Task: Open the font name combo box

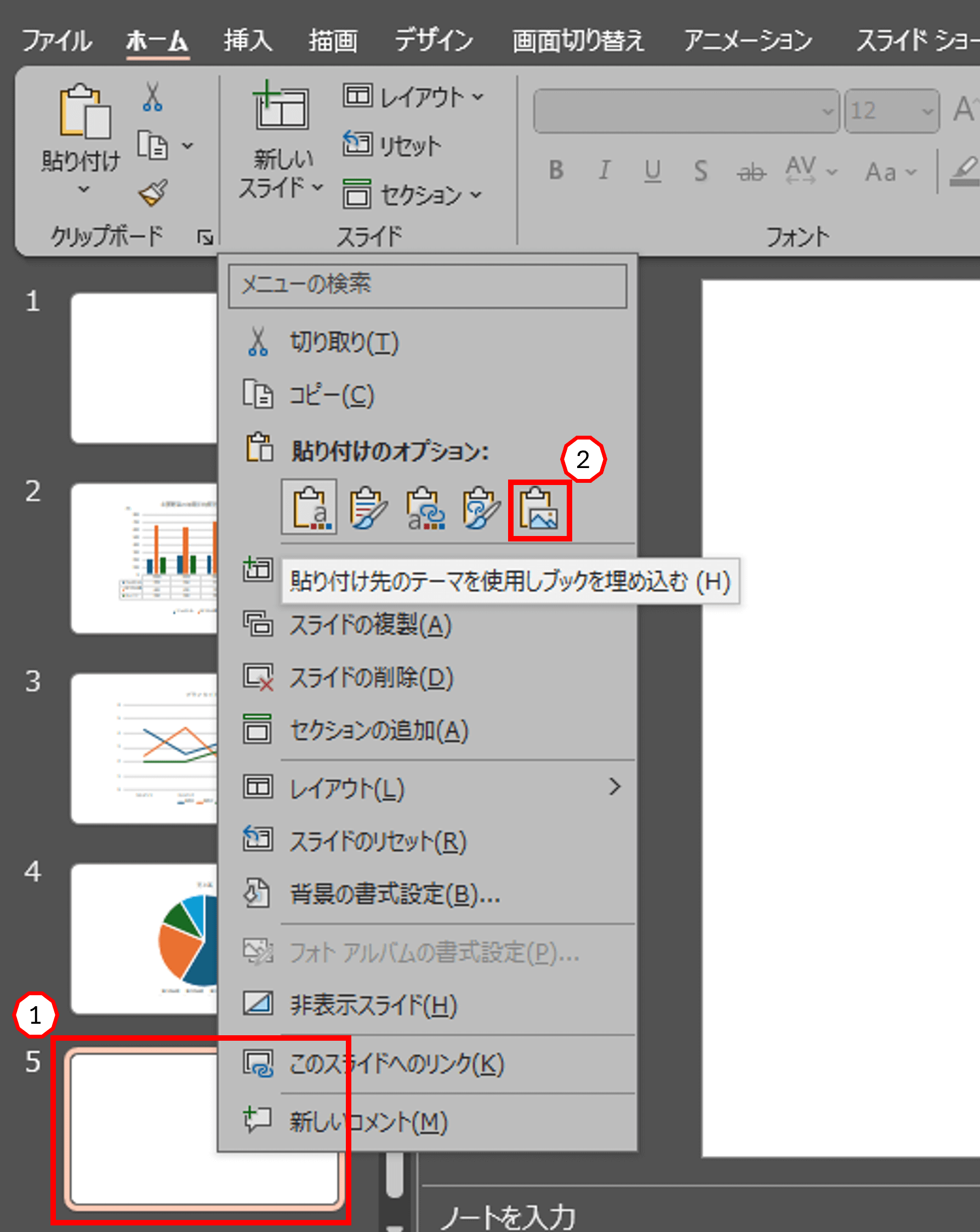Action: [x=686, y=111]
